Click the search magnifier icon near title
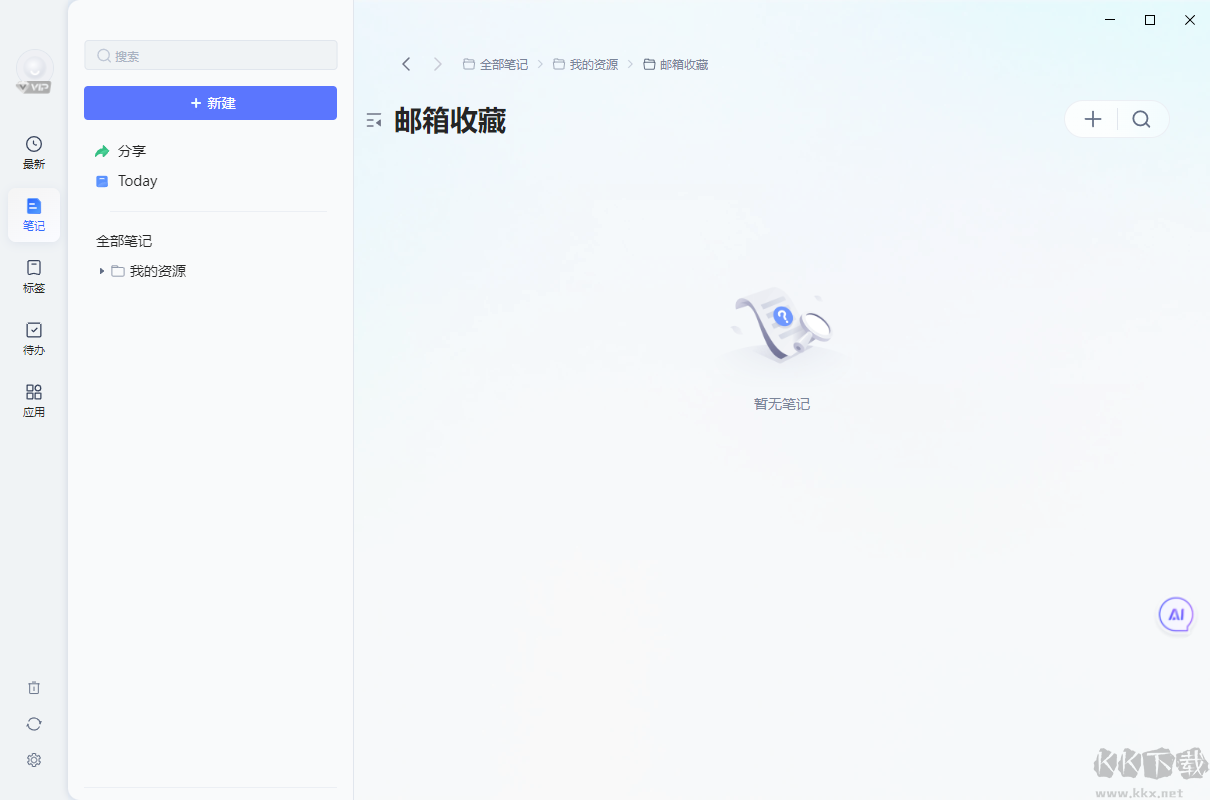1210x800 pixels. pos(1141,120)
